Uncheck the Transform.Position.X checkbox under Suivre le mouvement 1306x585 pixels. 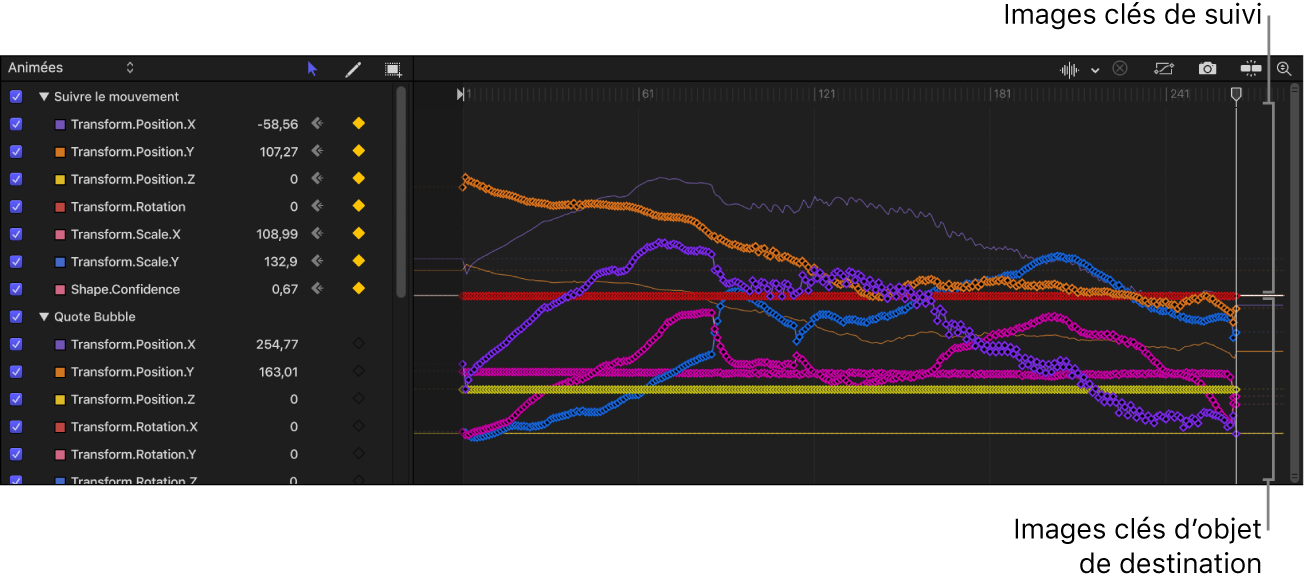pyautogui.click(x=15, y=125)
